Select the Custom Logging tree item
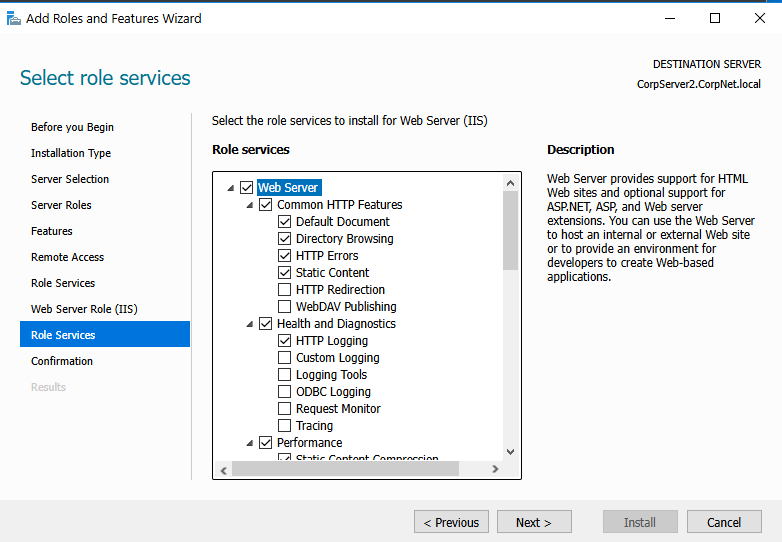Image resolution: width=782 pixels, height=542 pixels. (x=337, y=358)
